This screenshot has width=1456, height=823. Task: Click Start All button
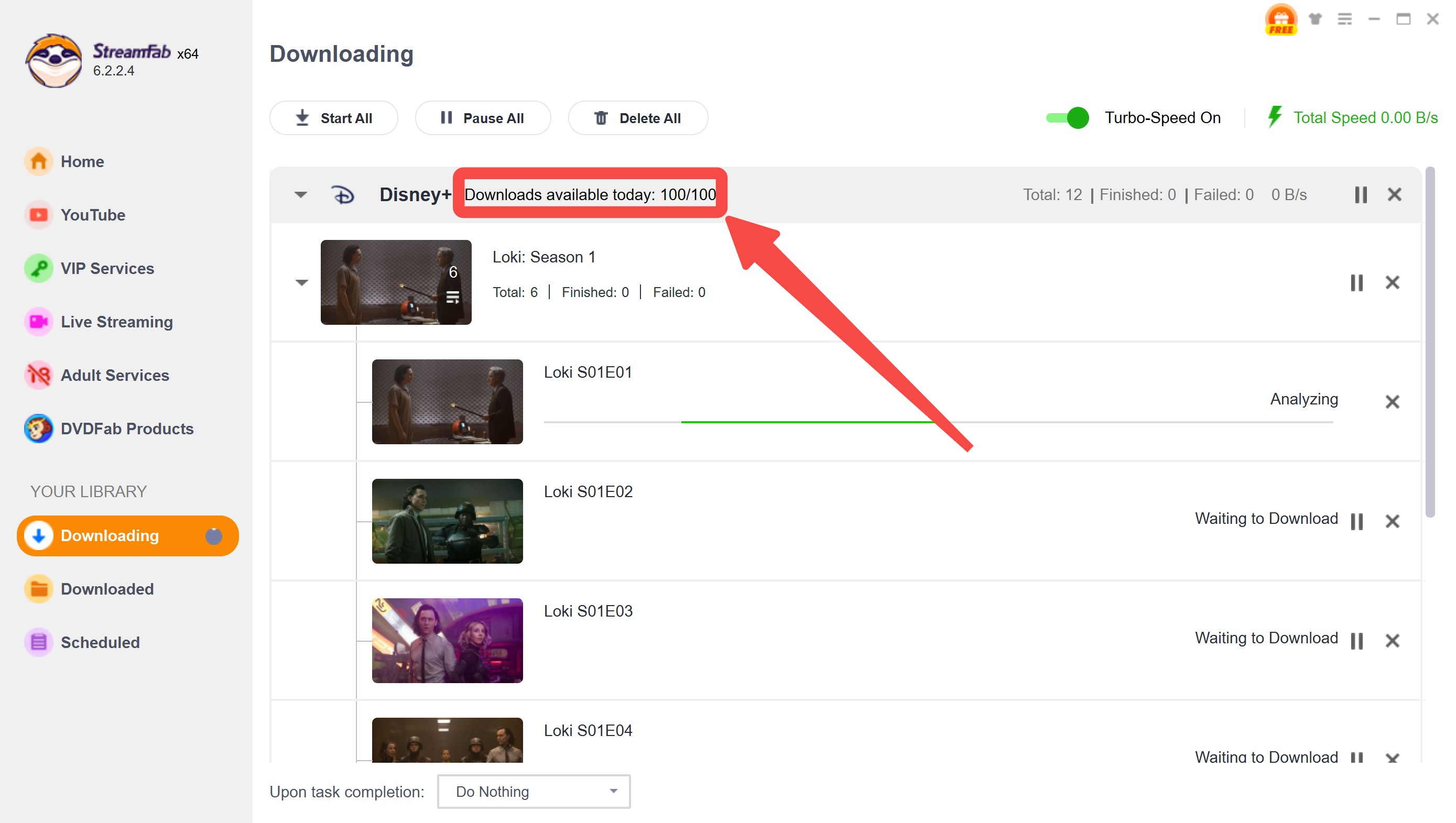coord(334,117)
